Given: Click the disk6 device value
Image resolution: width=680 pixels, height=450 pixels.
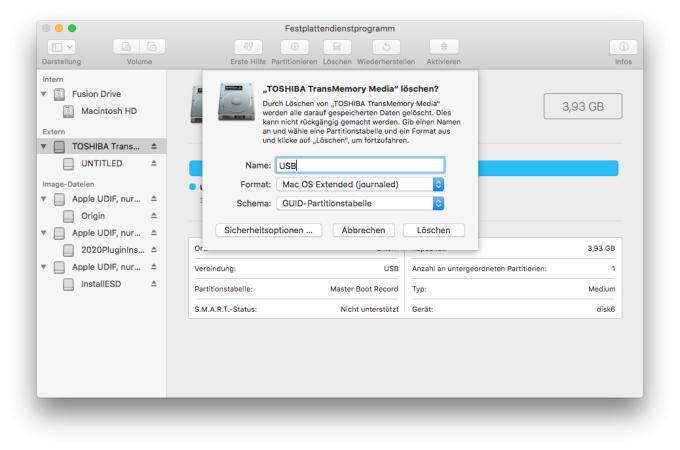Looking at the screenshot, I should (606, 309).
